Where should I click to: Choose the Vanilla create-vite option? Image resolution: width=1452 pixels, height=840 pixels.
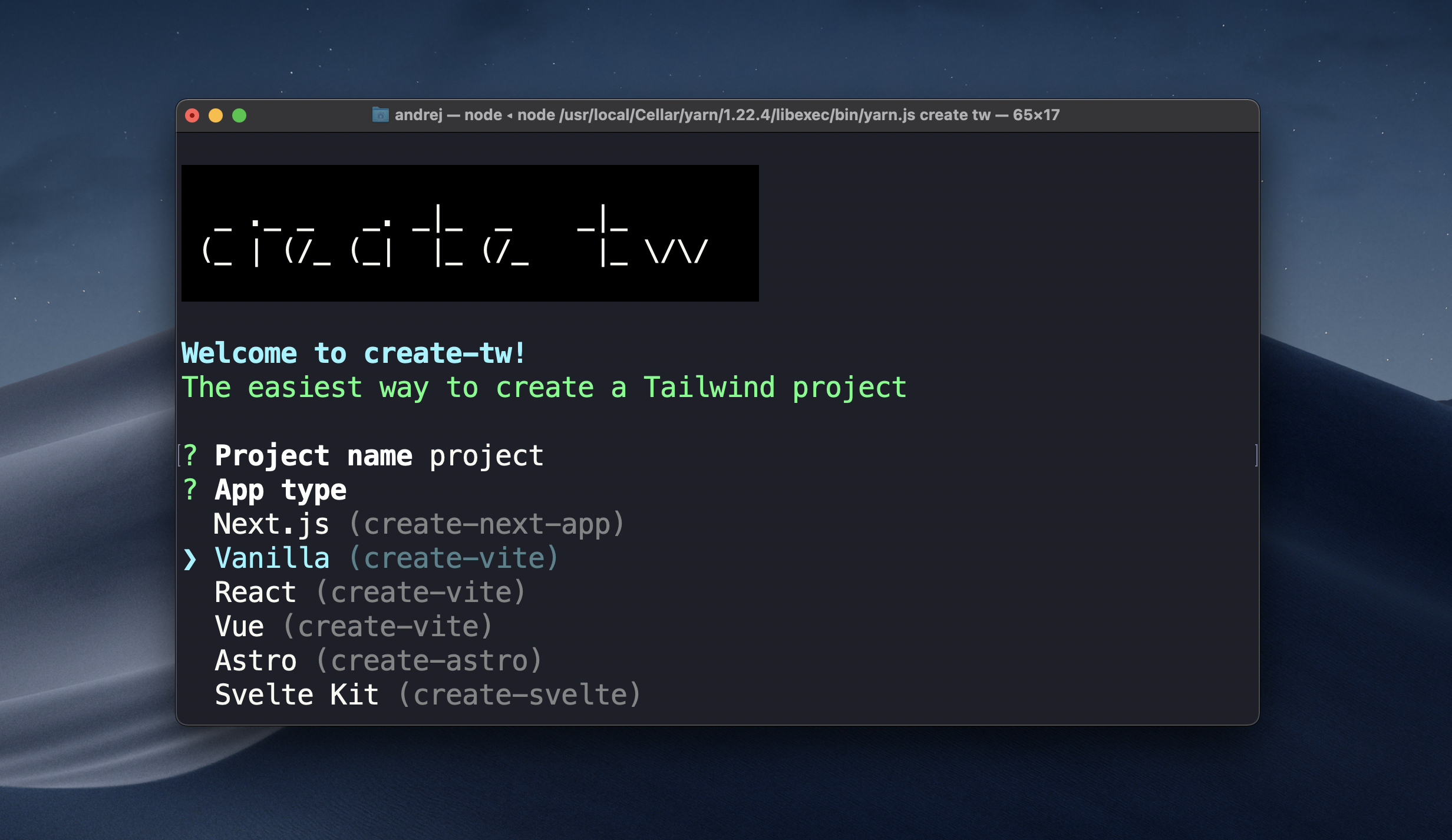[385, 558]
